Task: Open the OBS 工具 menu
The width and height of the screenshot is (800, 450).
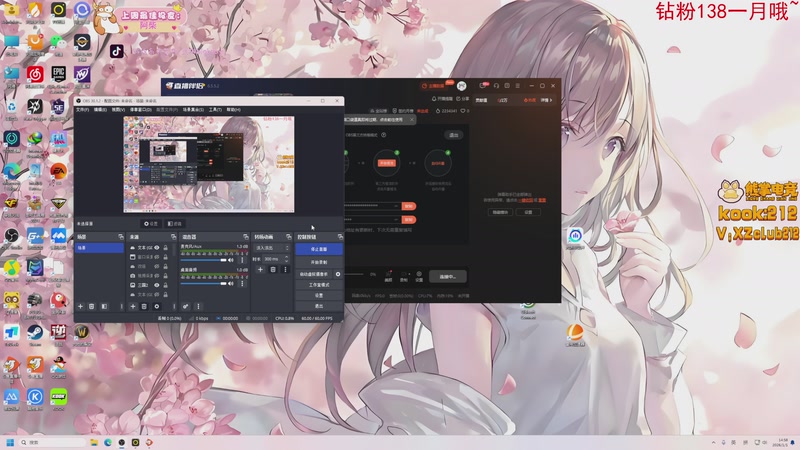Action: coord(215,110)
